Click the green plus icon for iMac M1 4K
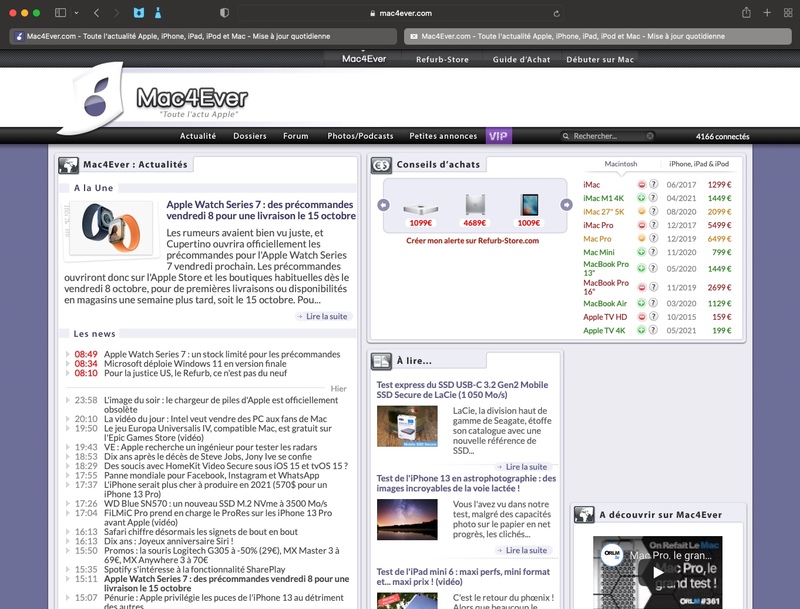 coord(642,198)
